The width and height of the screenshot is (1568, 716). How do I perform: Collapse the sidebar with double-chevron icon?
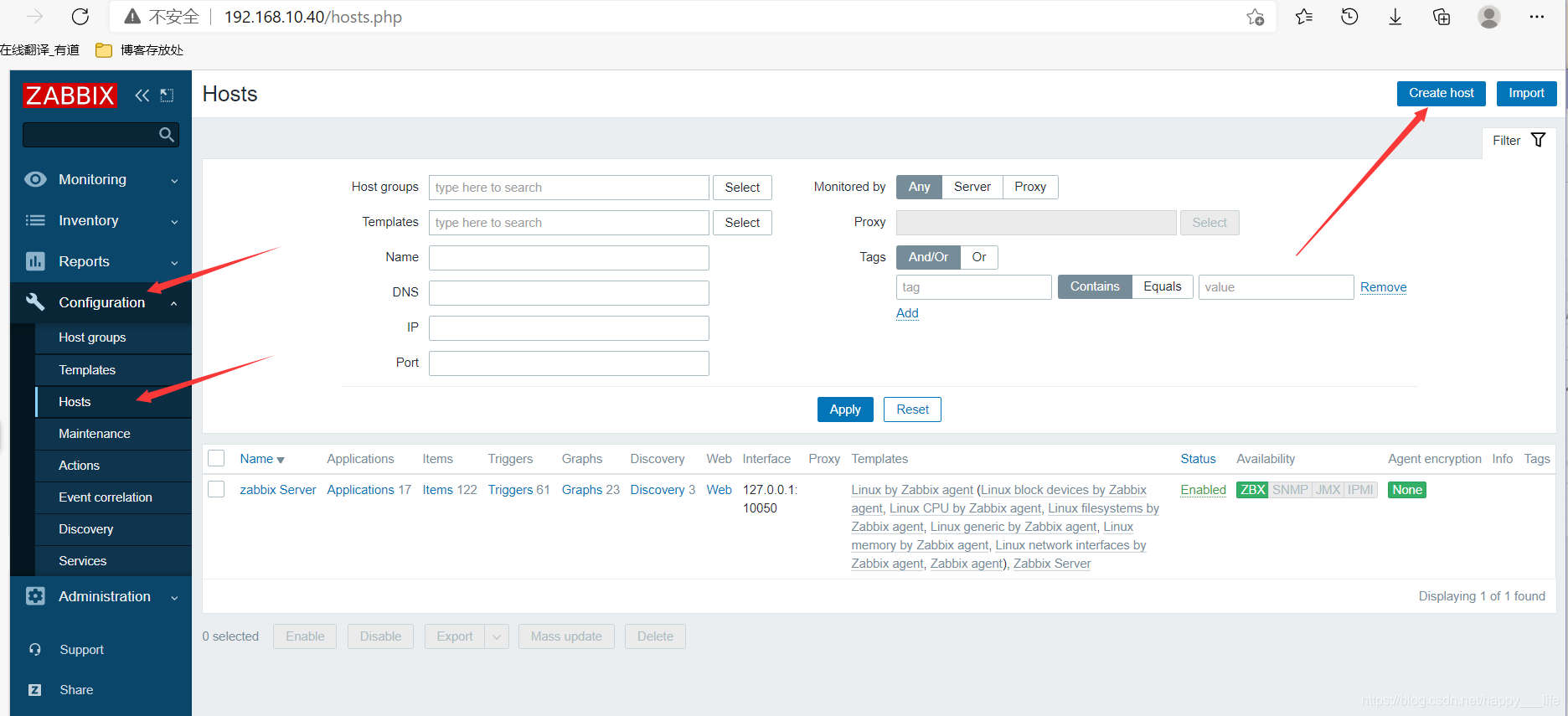point(142,95)
